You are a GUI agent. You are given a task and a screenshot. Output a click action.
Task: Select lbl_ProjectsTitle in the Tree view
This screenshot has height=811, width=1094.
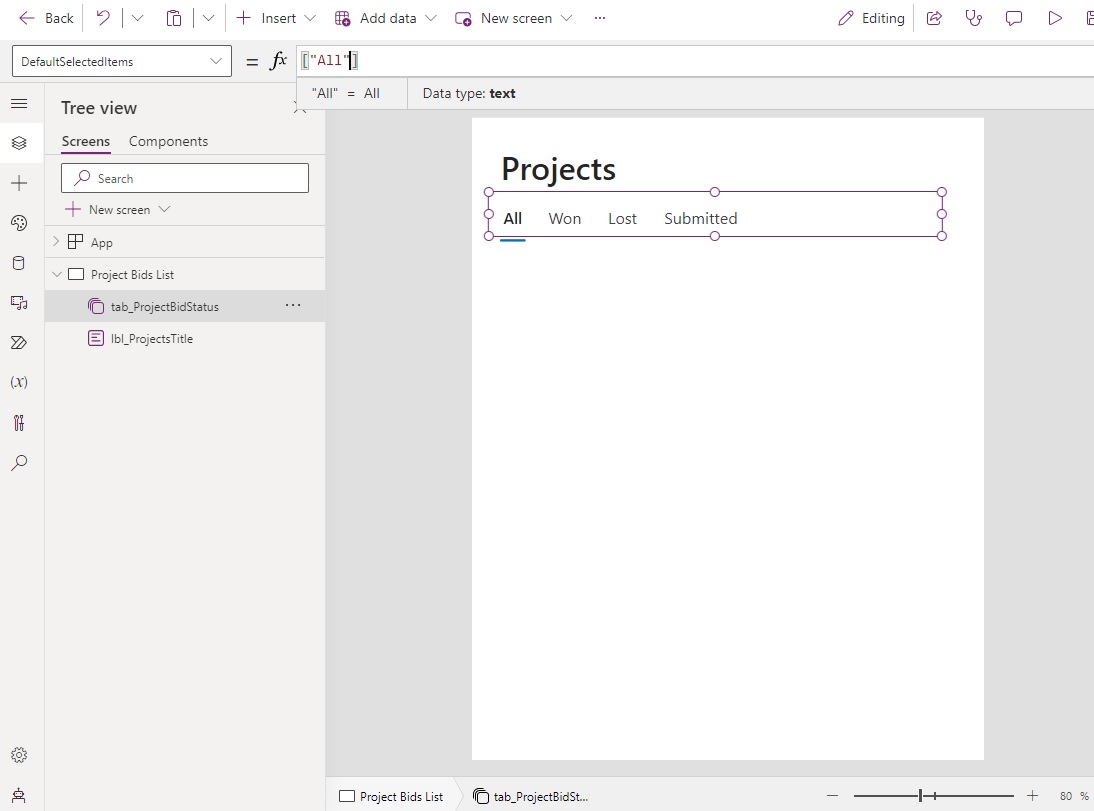tap(152, 338)
